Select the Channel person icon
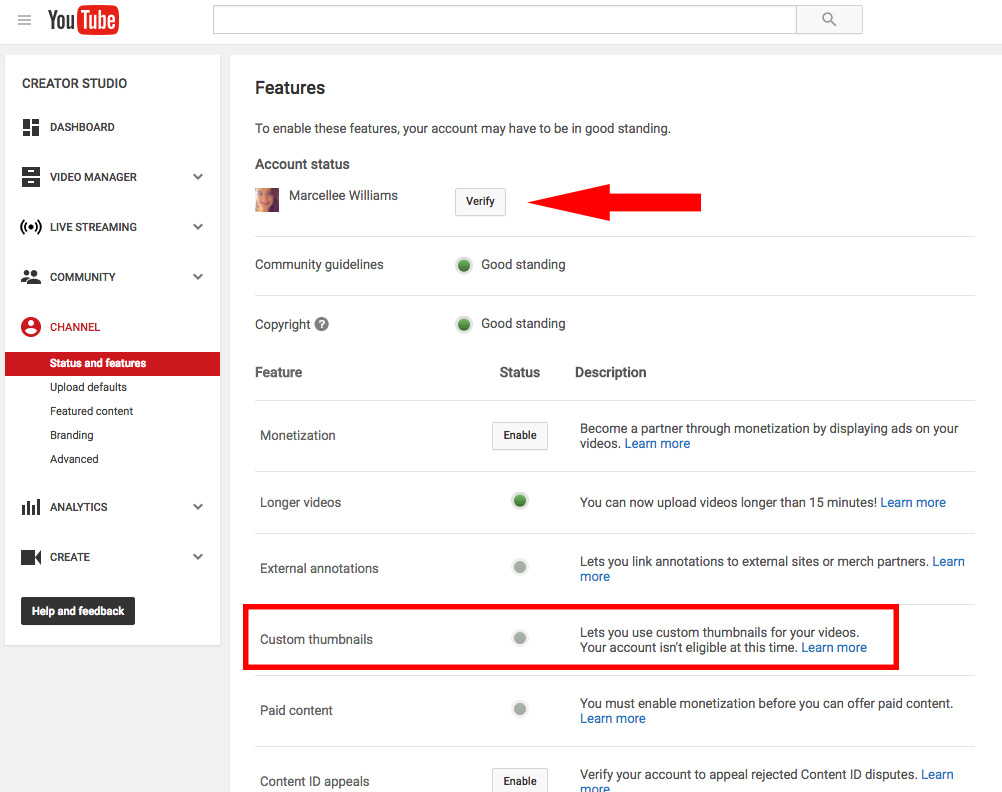The height and width of the screenshot is (792, 1002). [31, 327]
